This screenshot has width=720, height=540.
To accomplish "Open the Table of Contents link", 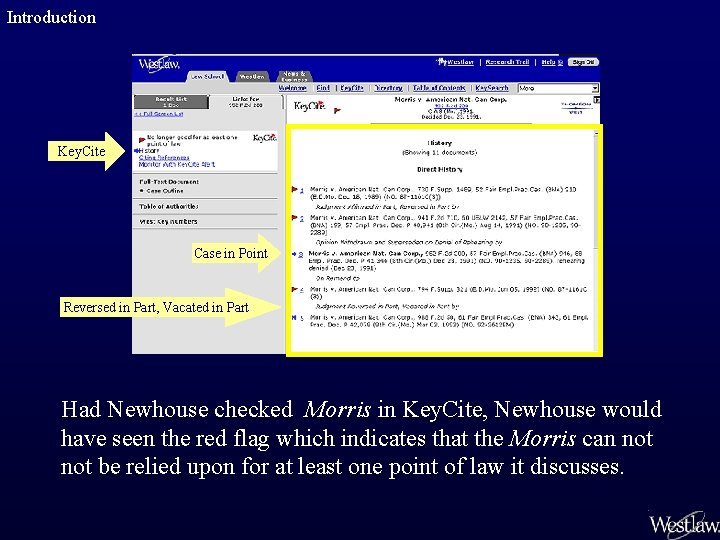I will 439,88.
